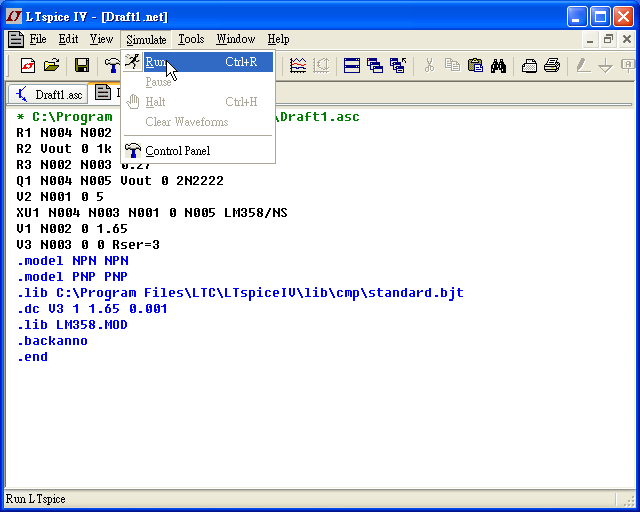
Task: Click the '.model NPN NPN' line
Action: (72, 260)
